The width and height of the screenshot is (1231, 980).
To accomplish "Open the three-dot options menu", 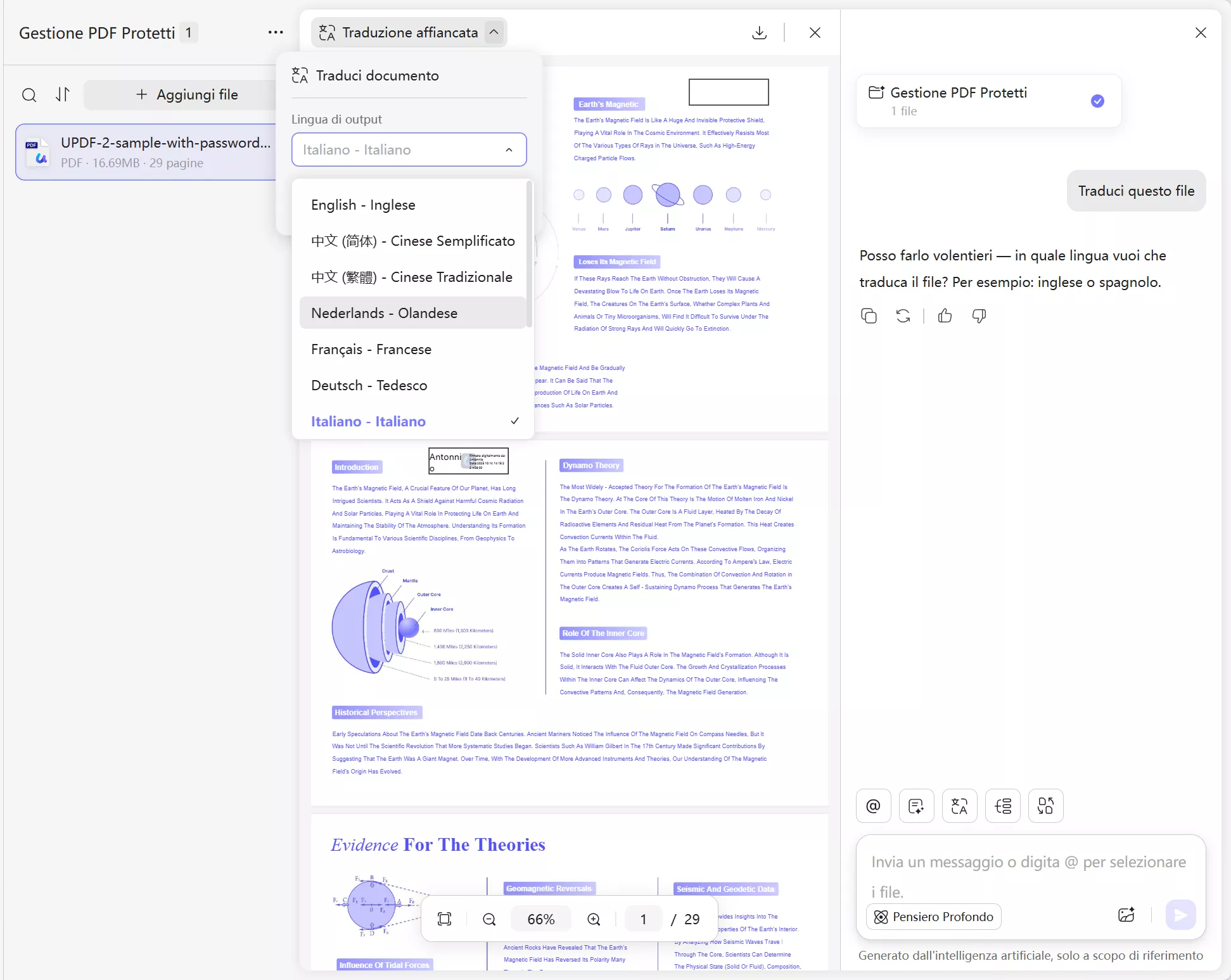I will click(x=275, y=32).
